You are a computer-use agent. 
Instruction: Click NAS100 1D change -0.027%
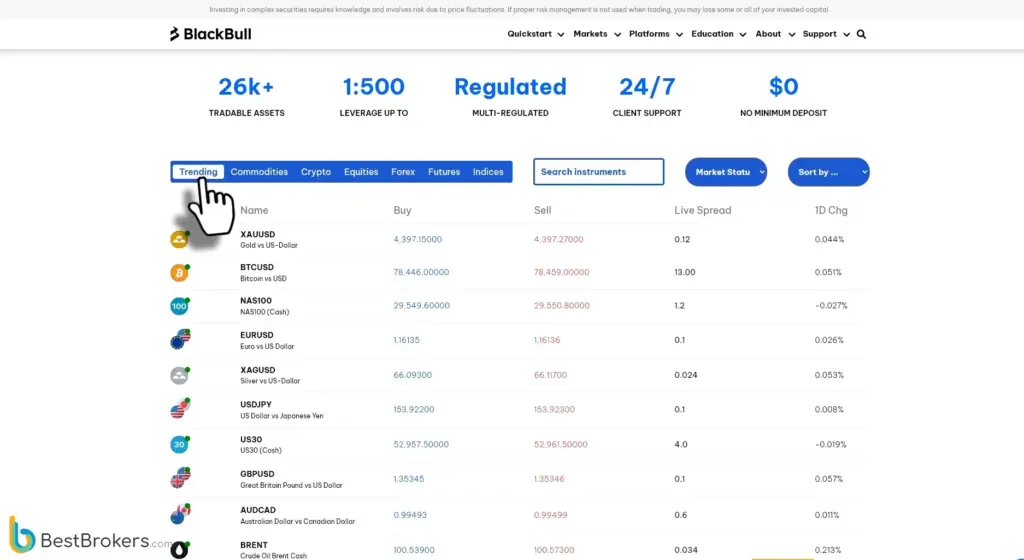click(x=831, y=305)
